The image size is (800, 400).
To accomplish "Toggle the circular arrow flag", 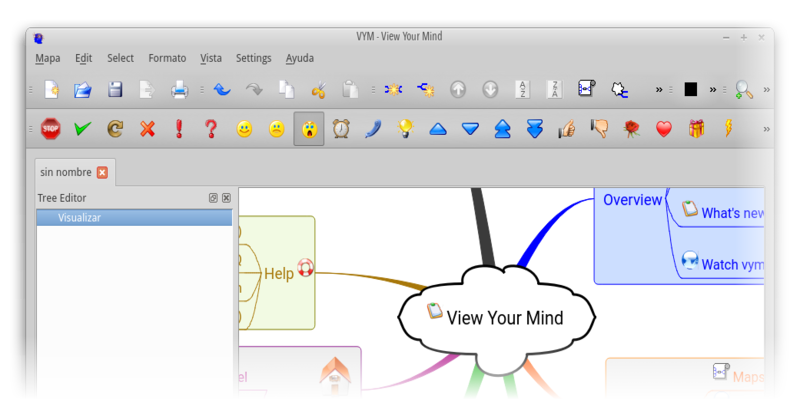I will click(x=115, y=129).
